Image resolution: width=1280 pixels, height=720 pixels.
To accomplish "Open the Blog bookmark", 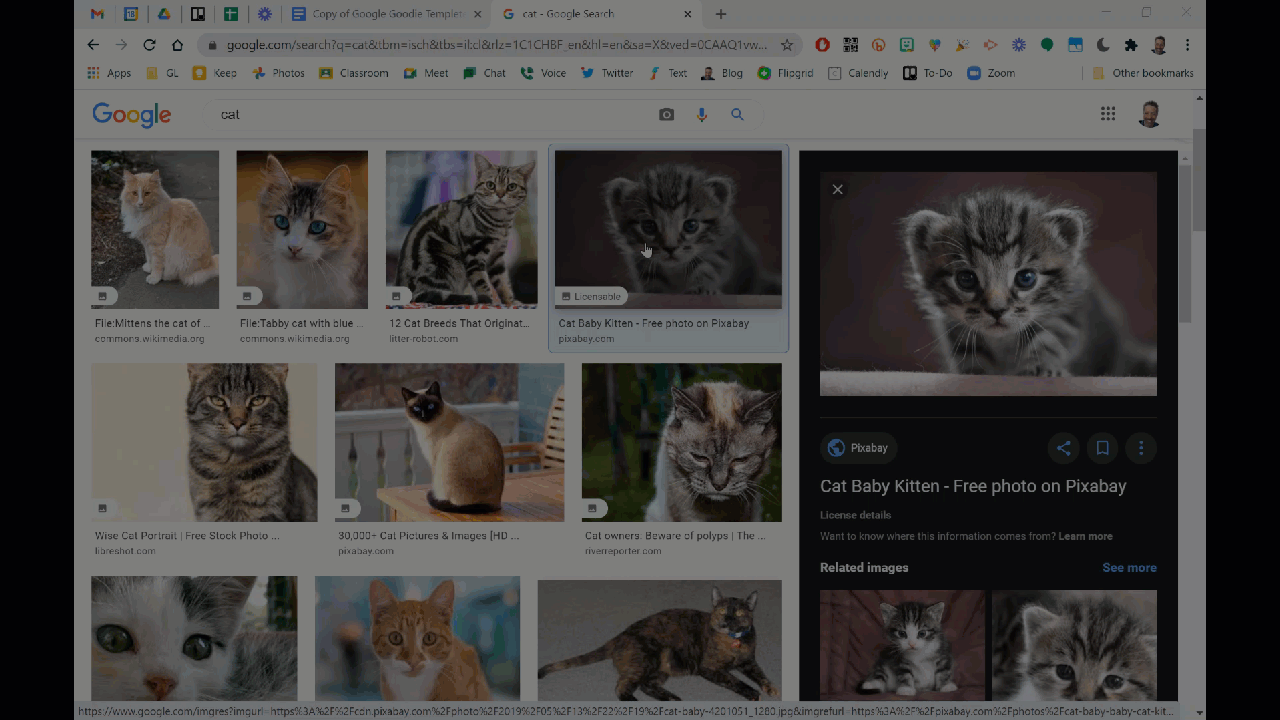I will [x=722, y=73].
